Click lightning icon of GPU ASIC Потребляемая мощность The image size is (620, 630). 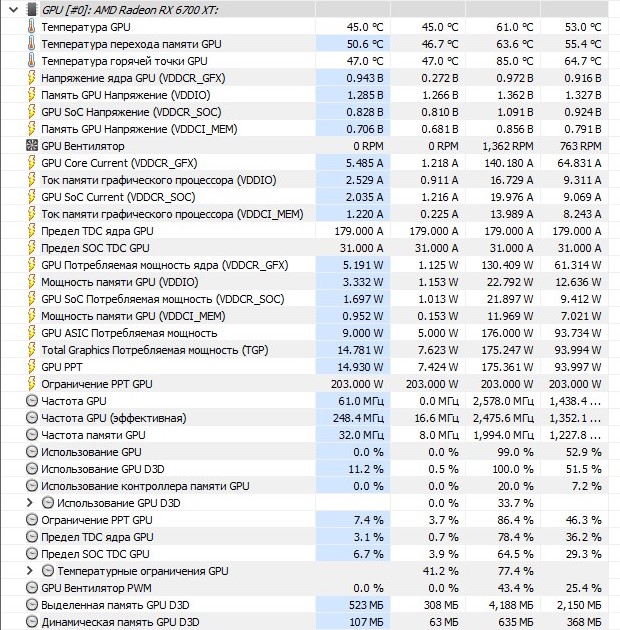pyautogui.click(x=31, y=333)
